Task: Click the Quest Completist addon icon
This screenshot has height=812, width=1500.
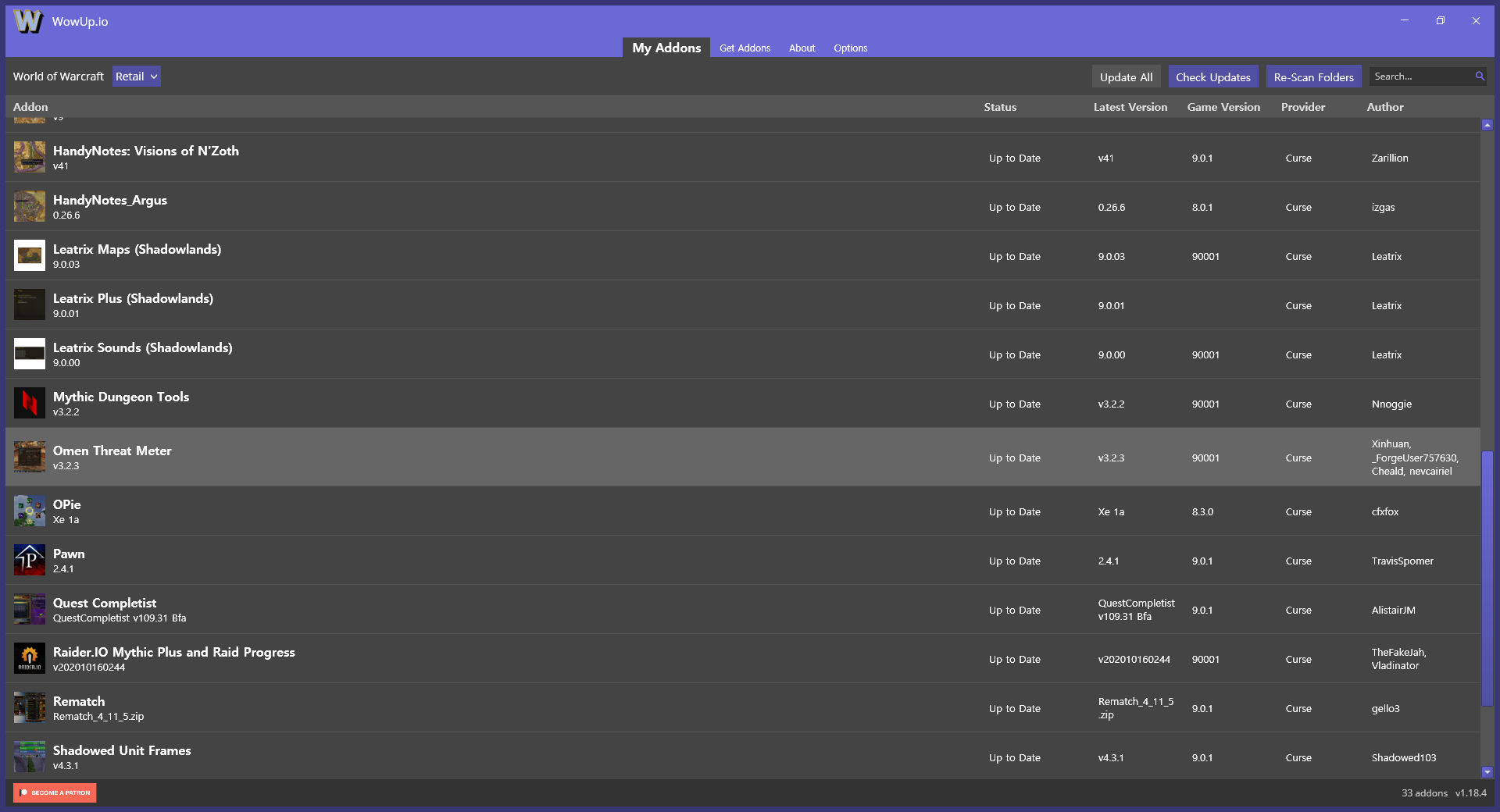Action: click(30, 609)
